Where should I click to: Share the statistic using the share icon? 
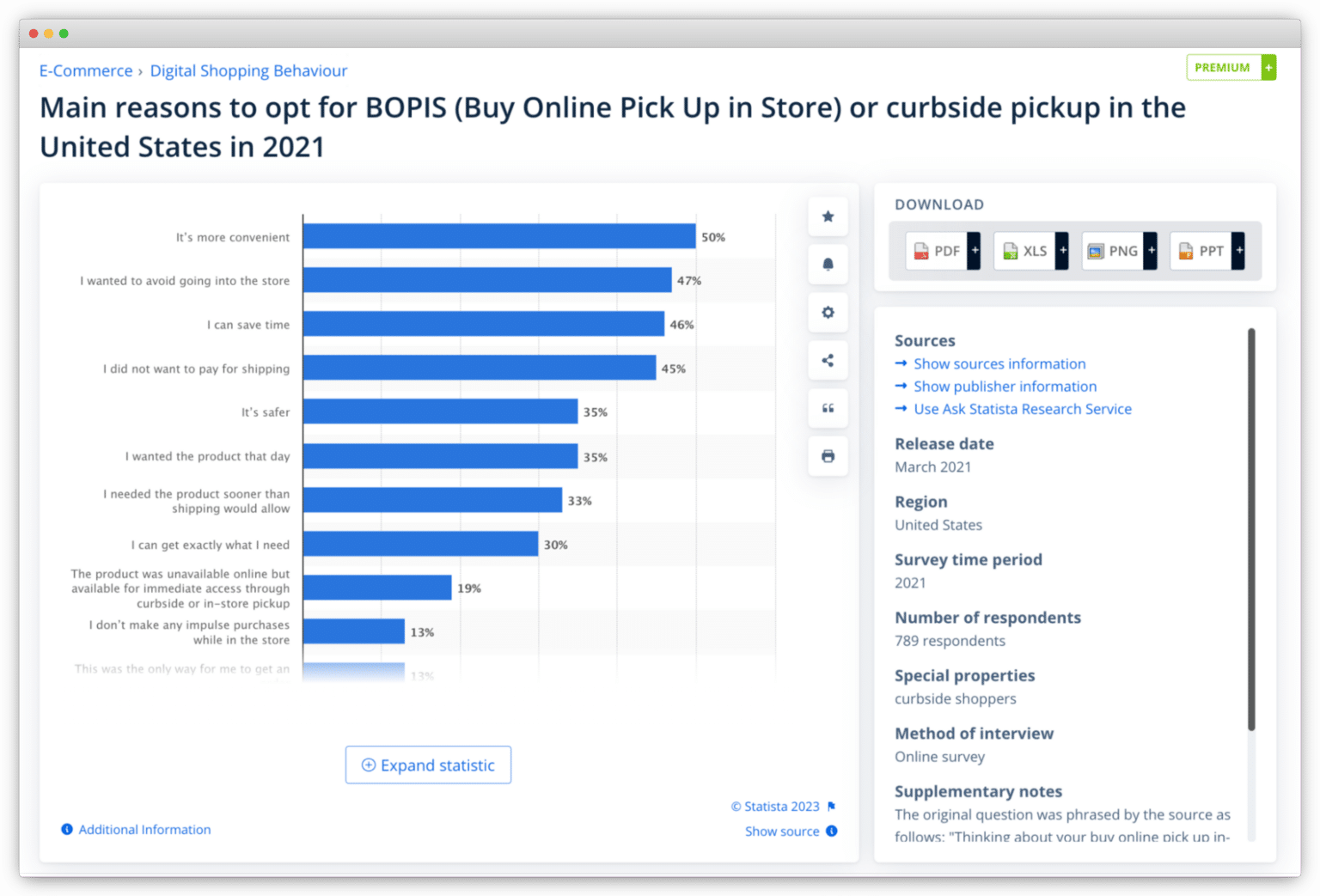[x=828, y=360]
